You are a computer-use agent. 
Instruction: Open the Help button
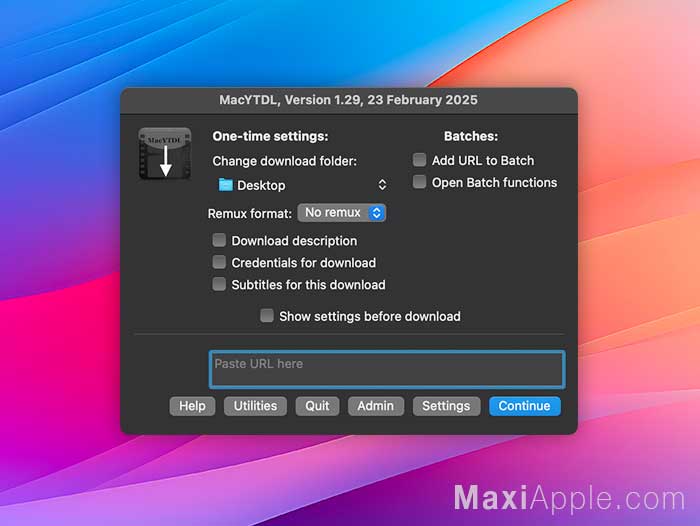pos(192,406)
